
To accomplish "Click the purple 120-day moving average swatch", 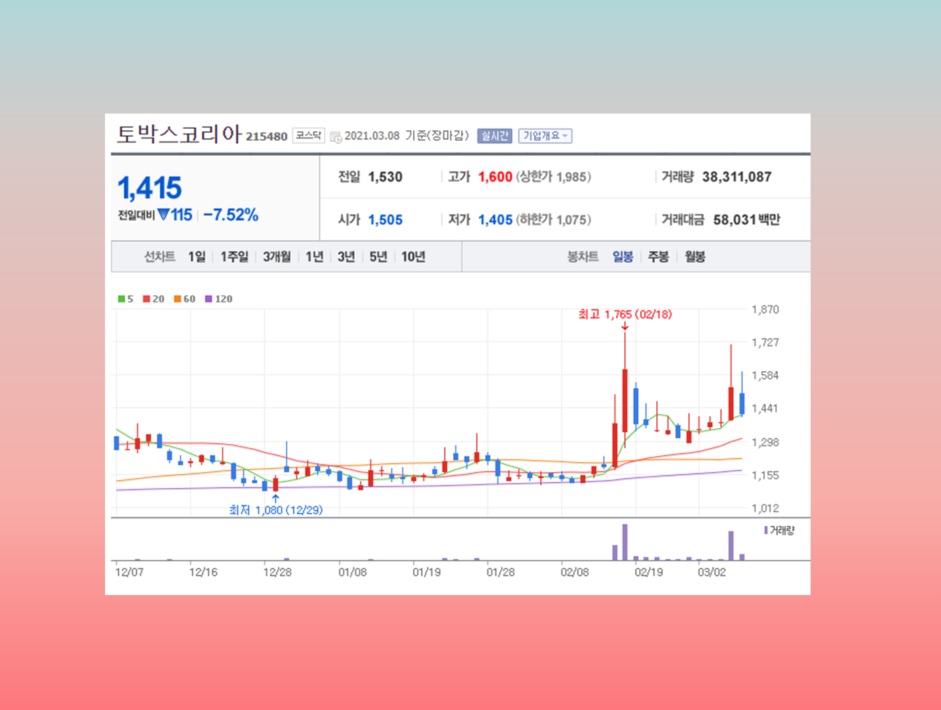I will click(209, 299).
